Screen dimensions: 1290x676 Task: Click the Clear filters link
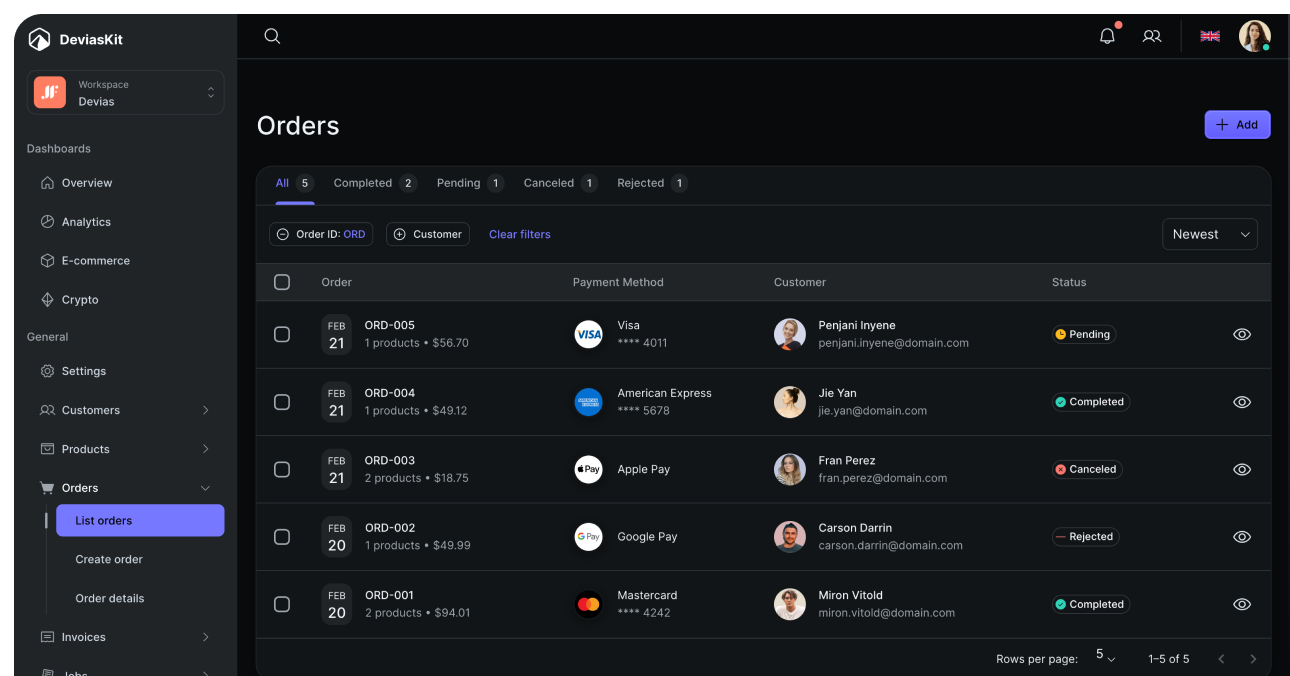click(519, 234)
